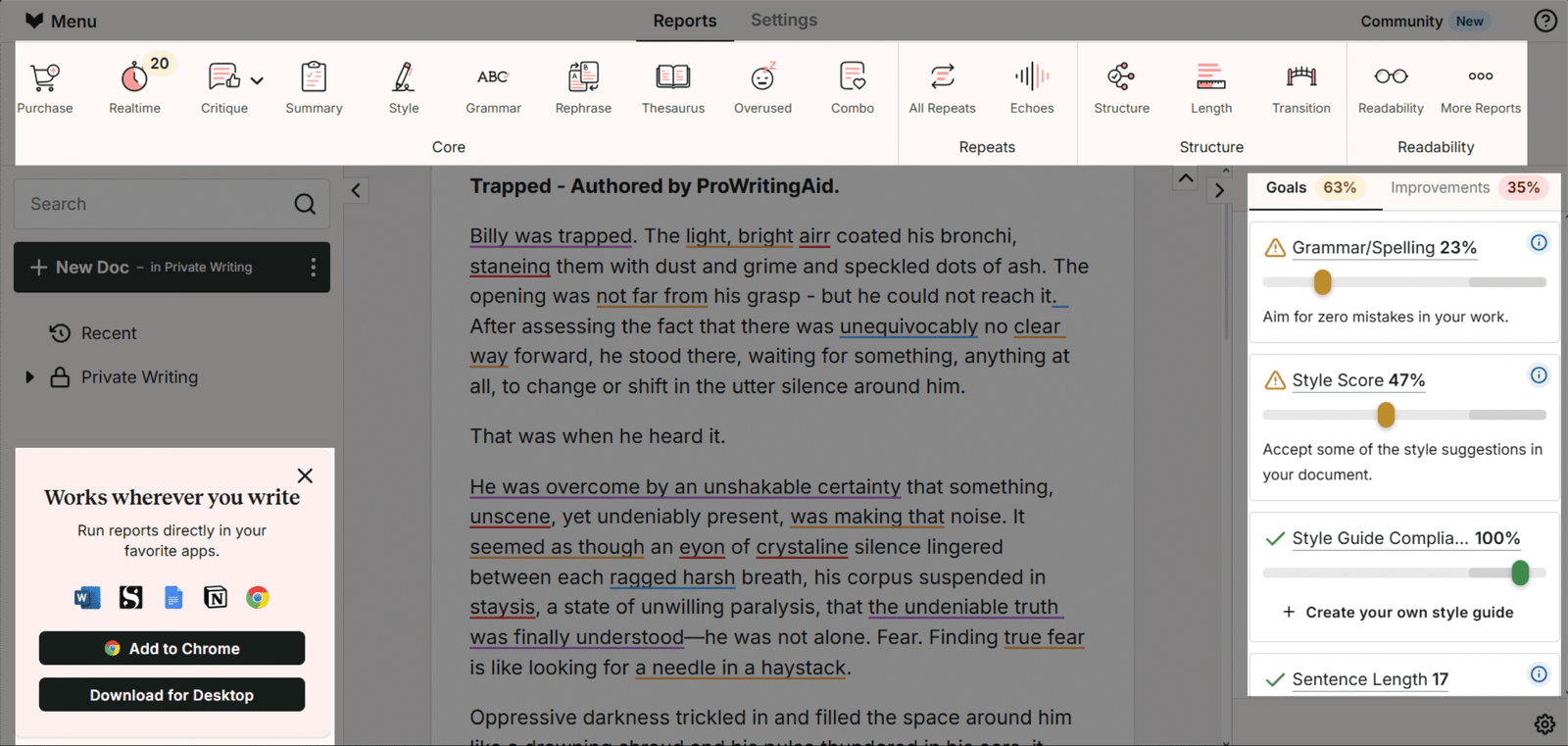This screenshot has width=1568, height=746.
Task: Open the sentence Length report
Action: tap(1211, 87)
